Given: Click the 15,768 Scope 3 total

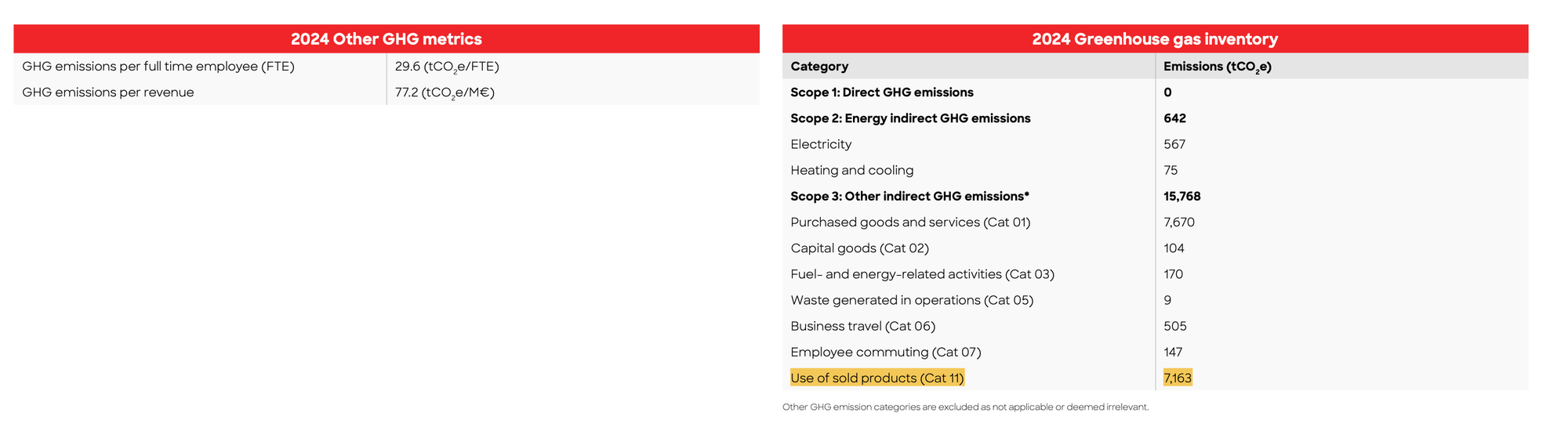Looking at the screenshot, I should 1182,197.
